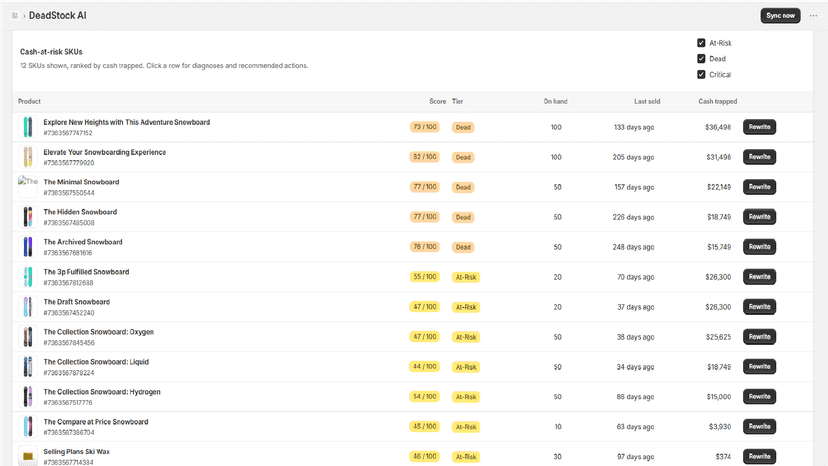This screenshot has width=828, height=466.
Task: Open The Archived Snowboard thumbnail image
Action: pyautogui.click(x=27, y=247)
